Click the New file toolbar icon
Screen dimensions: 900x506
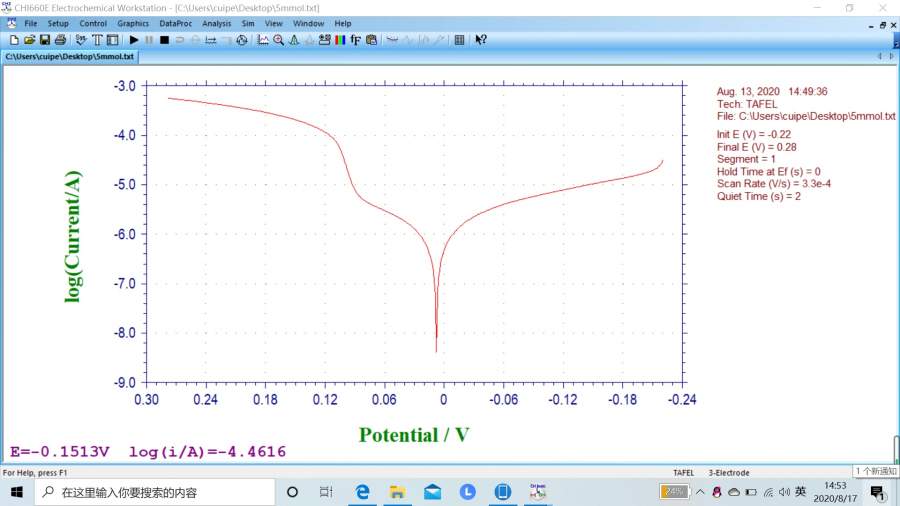point(14,40)
